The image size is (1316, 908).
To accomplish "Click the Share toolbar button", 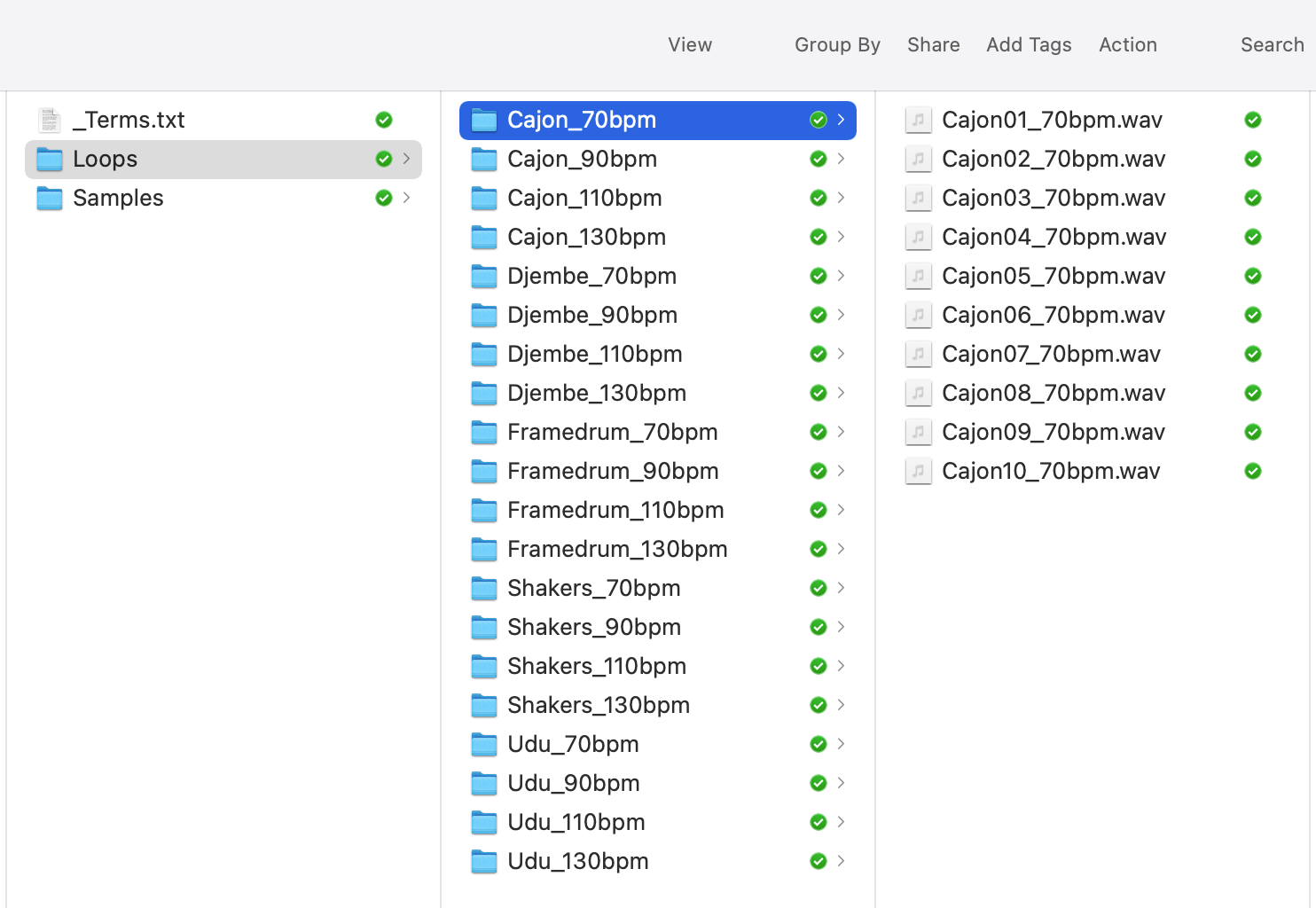I will coord(933,45).
